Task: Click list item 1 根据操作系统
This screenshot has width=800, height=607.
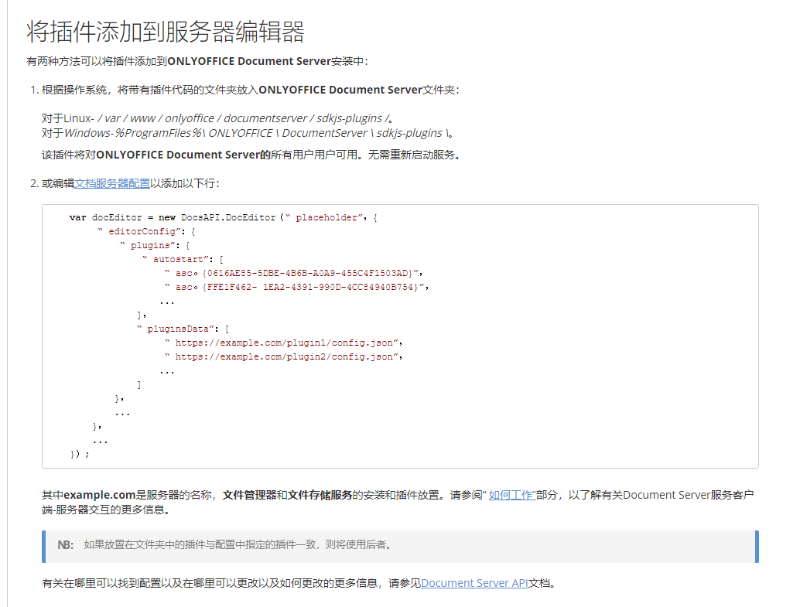Action: pos(250,90)
